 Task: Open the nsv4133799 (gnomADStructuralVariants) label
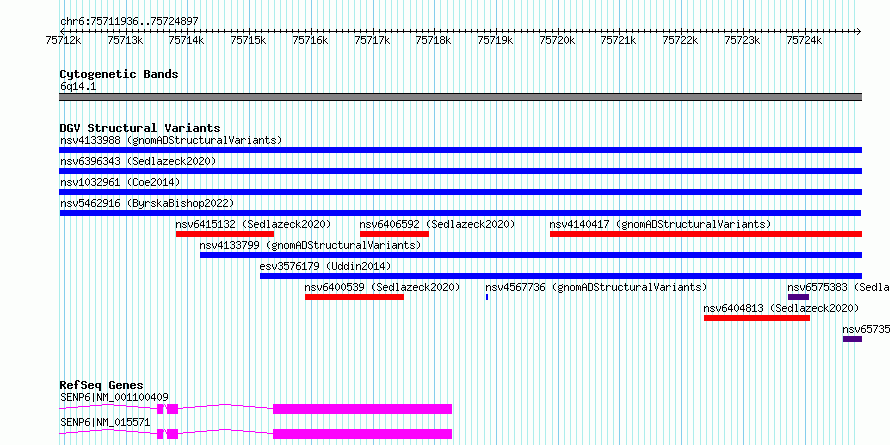pyautogui.click(x=310, y=245)
